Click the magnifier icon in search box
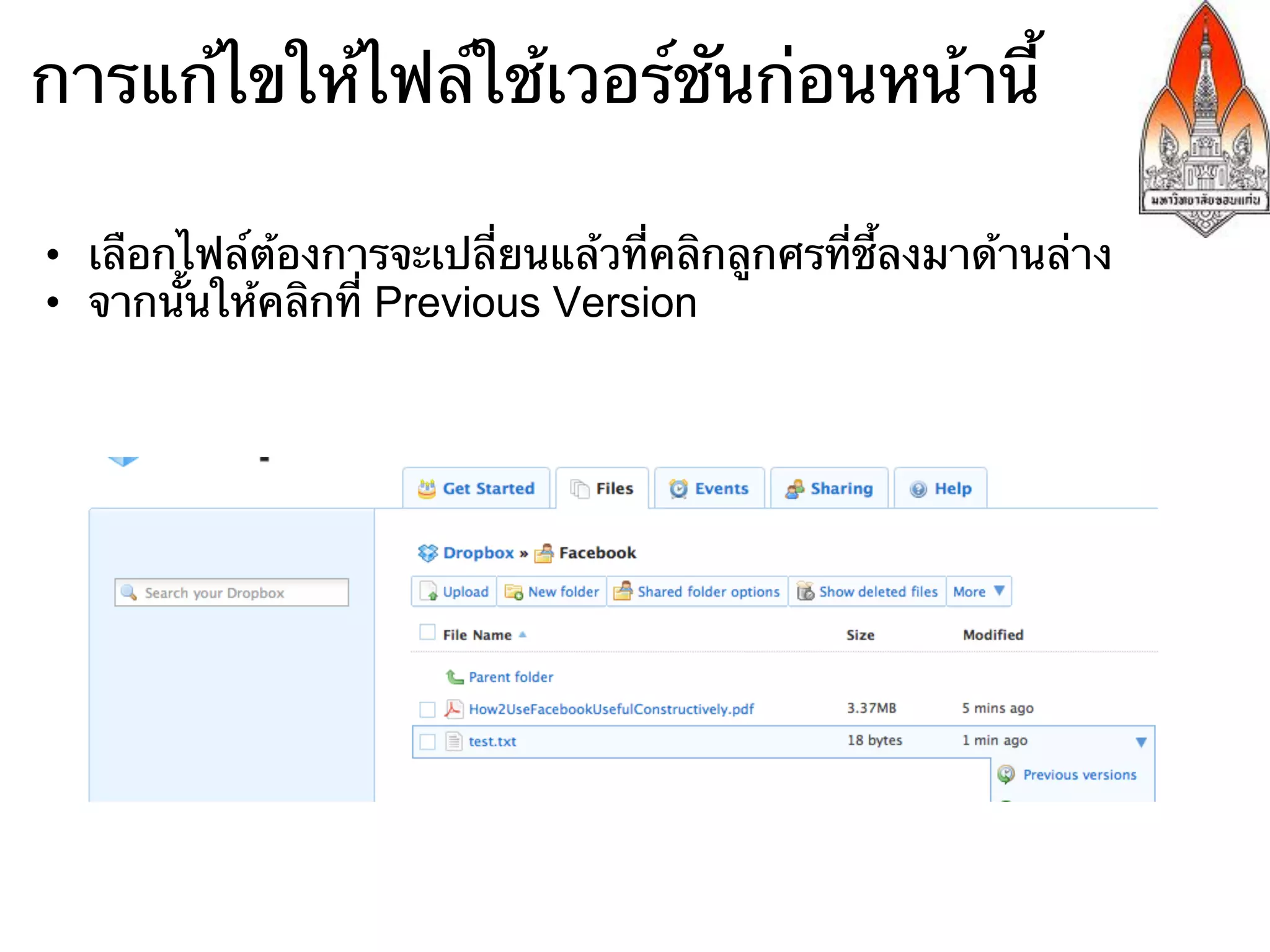The width and height of the screenshot is (1270, 952). 129,593
